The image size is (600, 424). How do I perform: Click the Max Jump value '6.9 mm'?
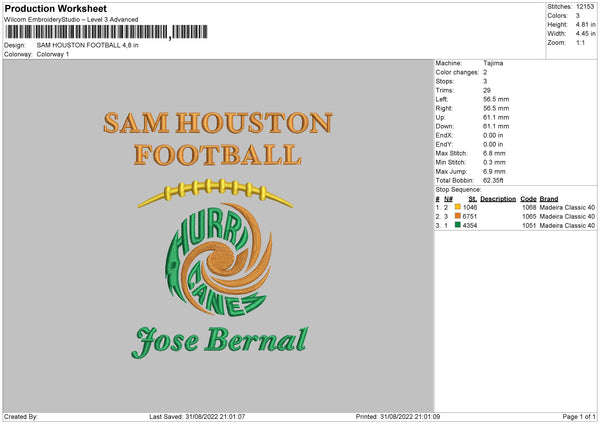point(494,171)
